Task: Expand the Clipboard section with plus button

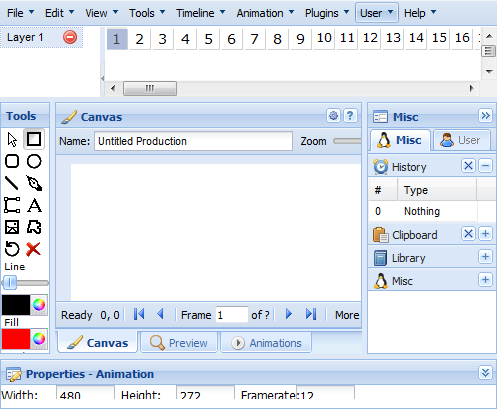Action: [x=486, y=234]
